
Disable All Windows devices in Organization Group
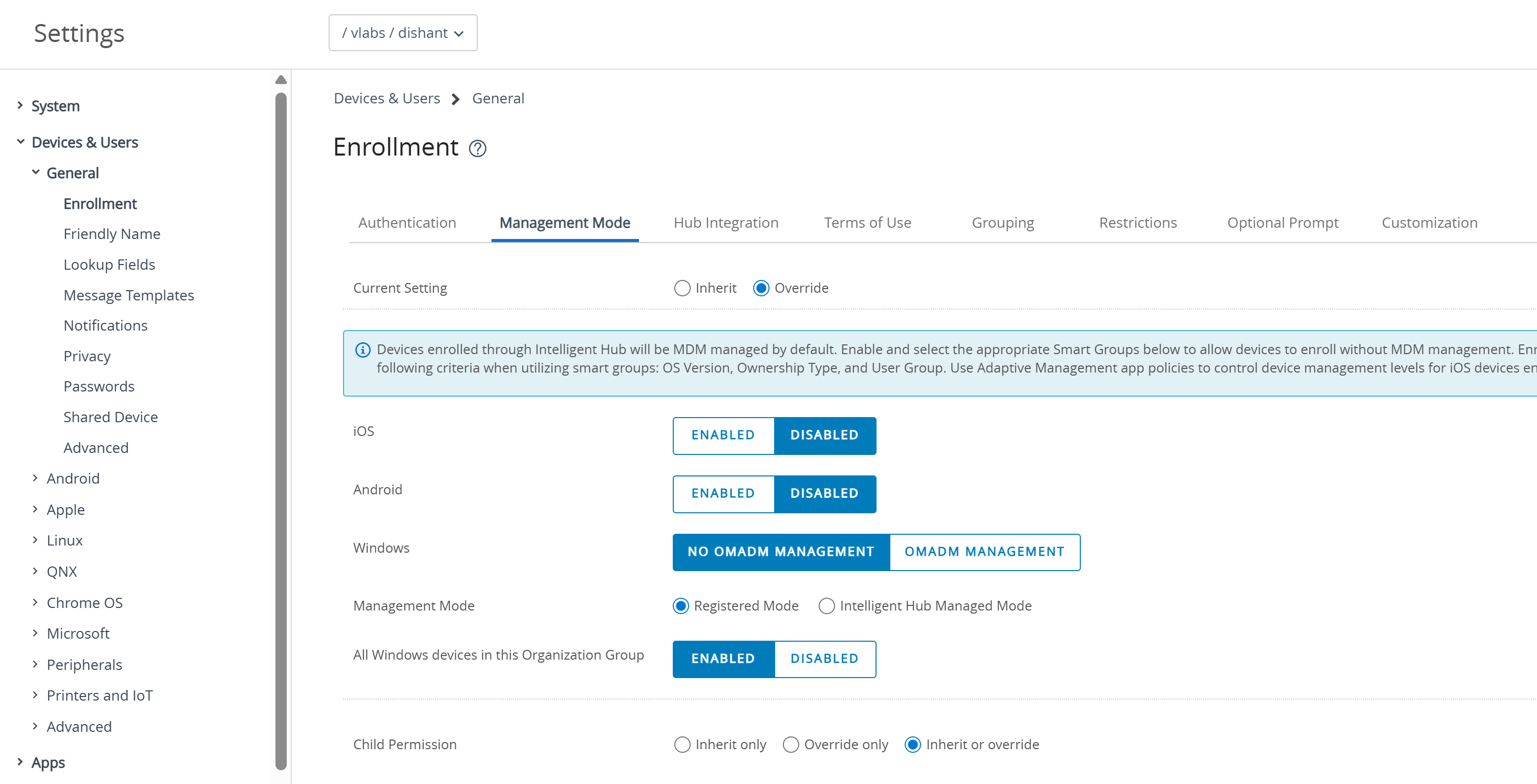click(825, 660)
